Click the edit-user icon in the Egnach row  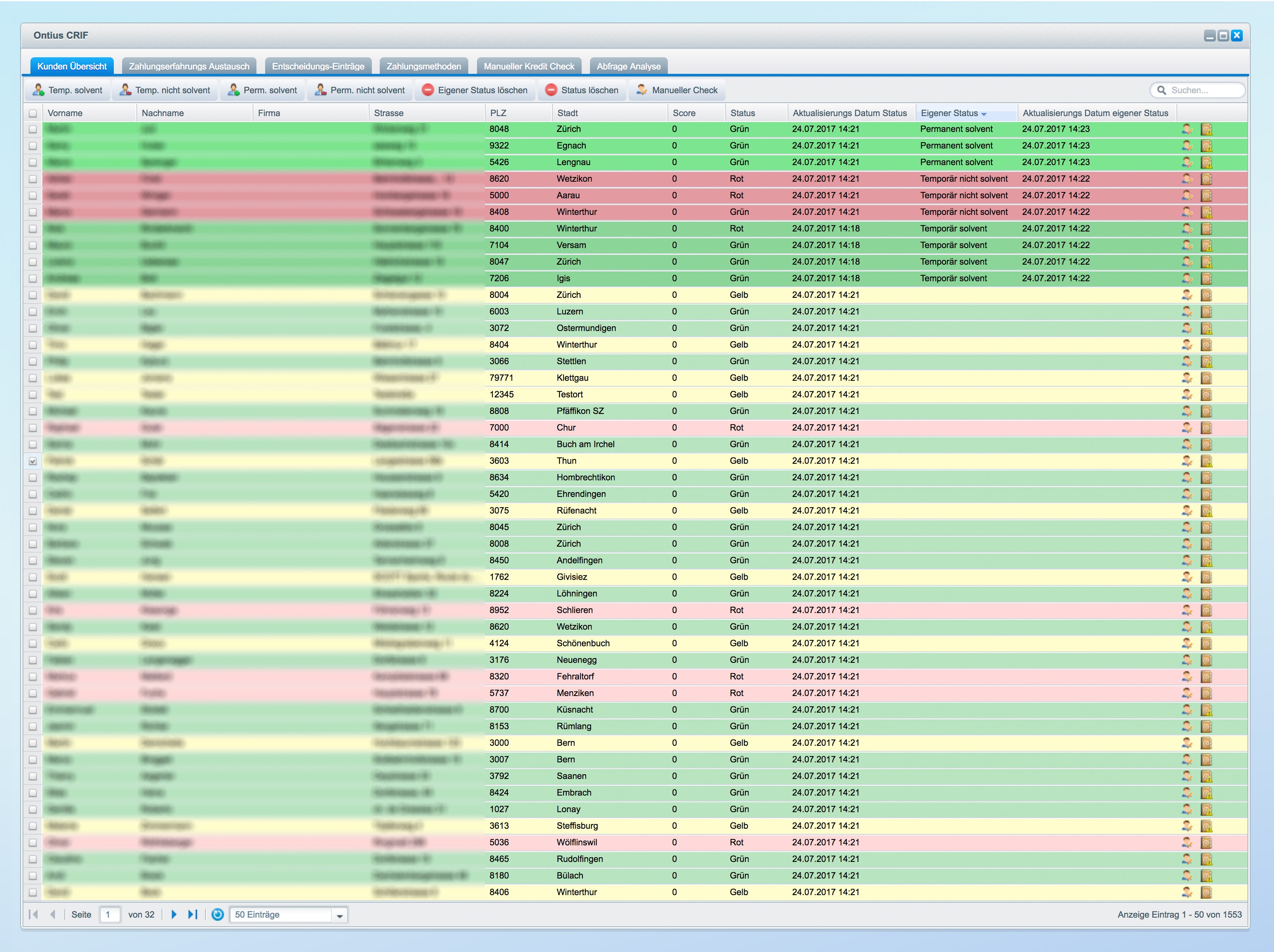point(1187,146)
